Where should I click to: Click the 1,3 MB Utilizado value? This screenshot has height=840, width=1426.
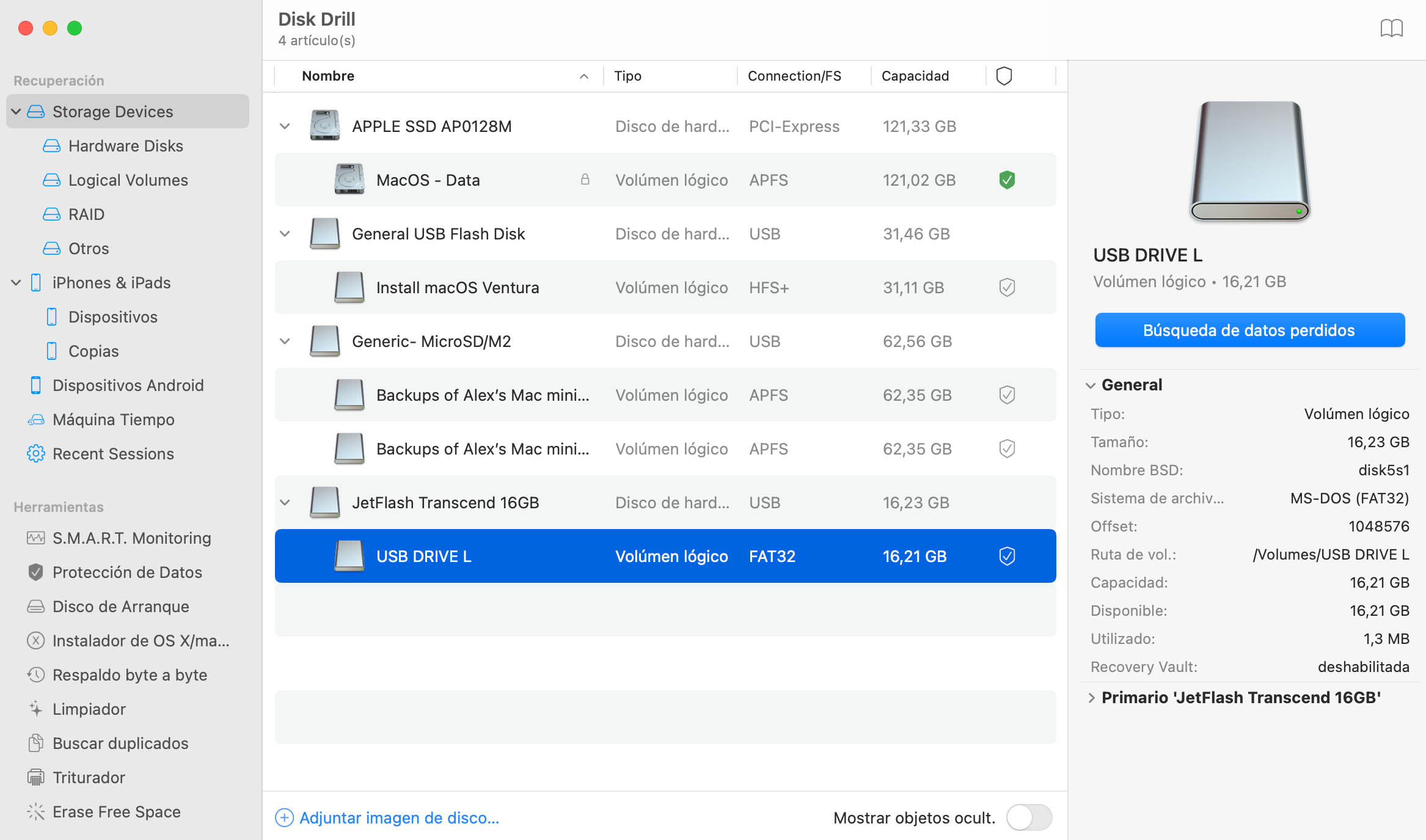(1386, 638)
